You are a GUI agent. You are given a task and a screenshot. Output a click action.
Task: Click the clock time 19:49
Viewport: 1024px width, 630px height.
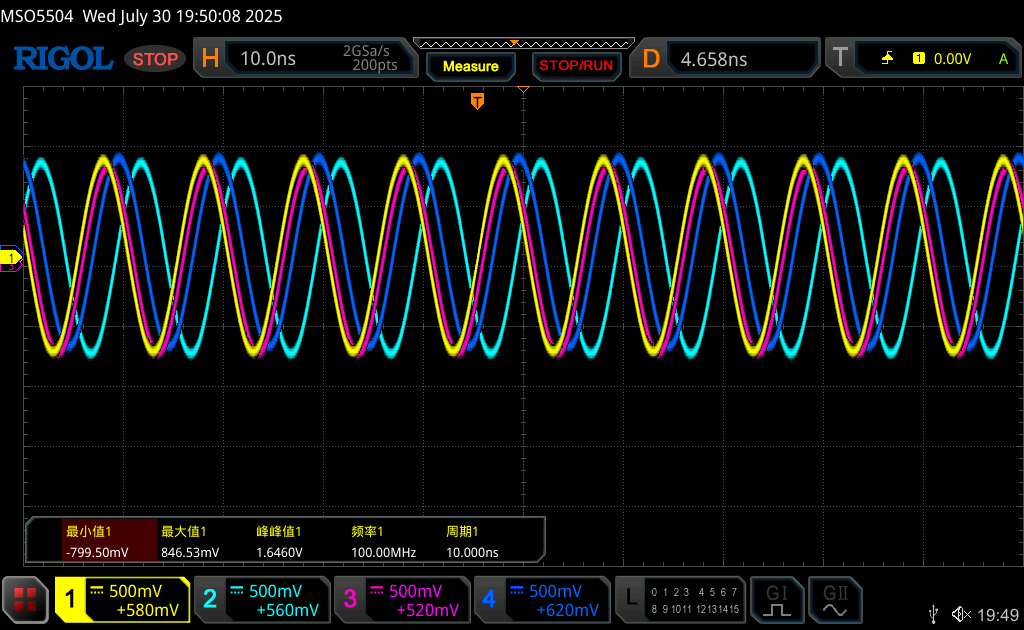pos(998,614)
